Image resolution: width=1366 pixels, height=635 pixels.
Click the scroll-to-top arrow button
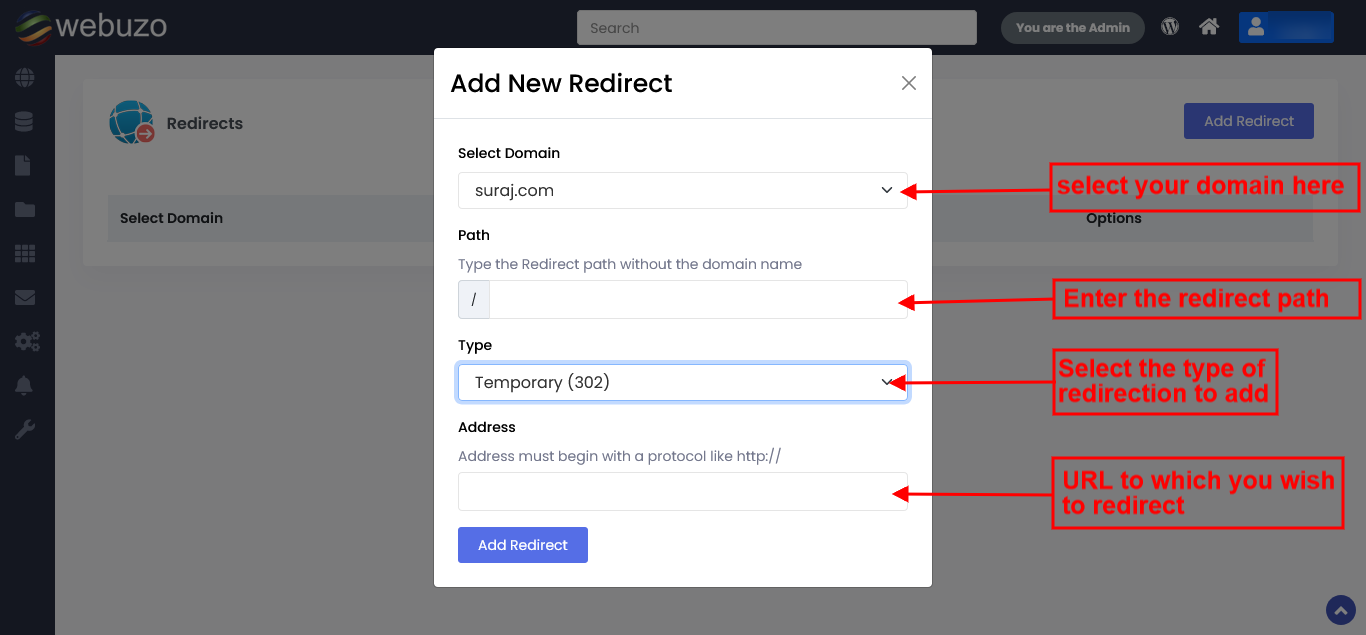(x=1340, y=609)
